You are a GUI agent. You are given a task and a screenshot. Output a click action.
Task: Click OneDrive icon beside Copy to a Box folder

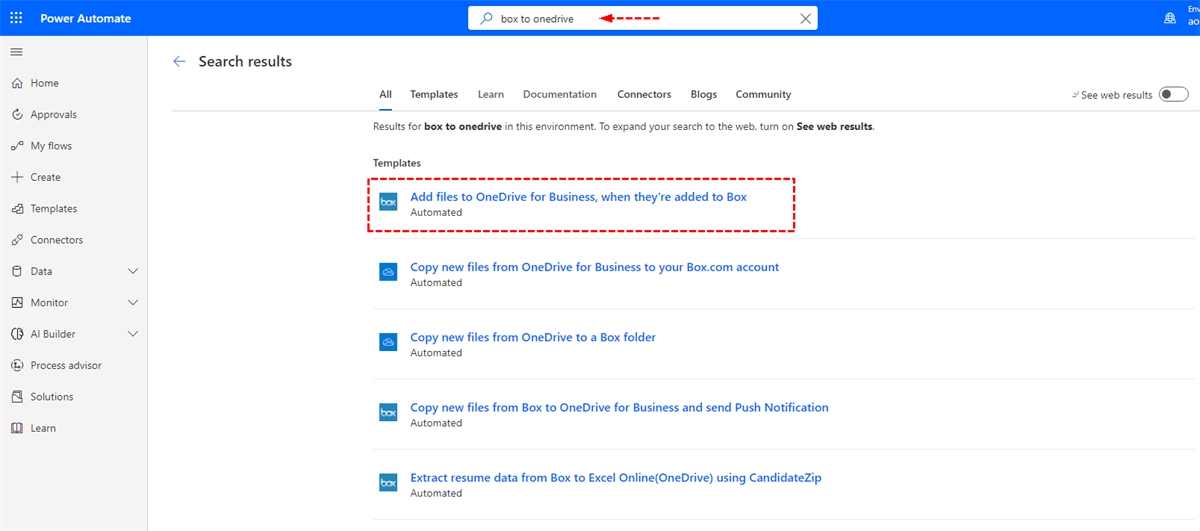[x=388, y=342]
